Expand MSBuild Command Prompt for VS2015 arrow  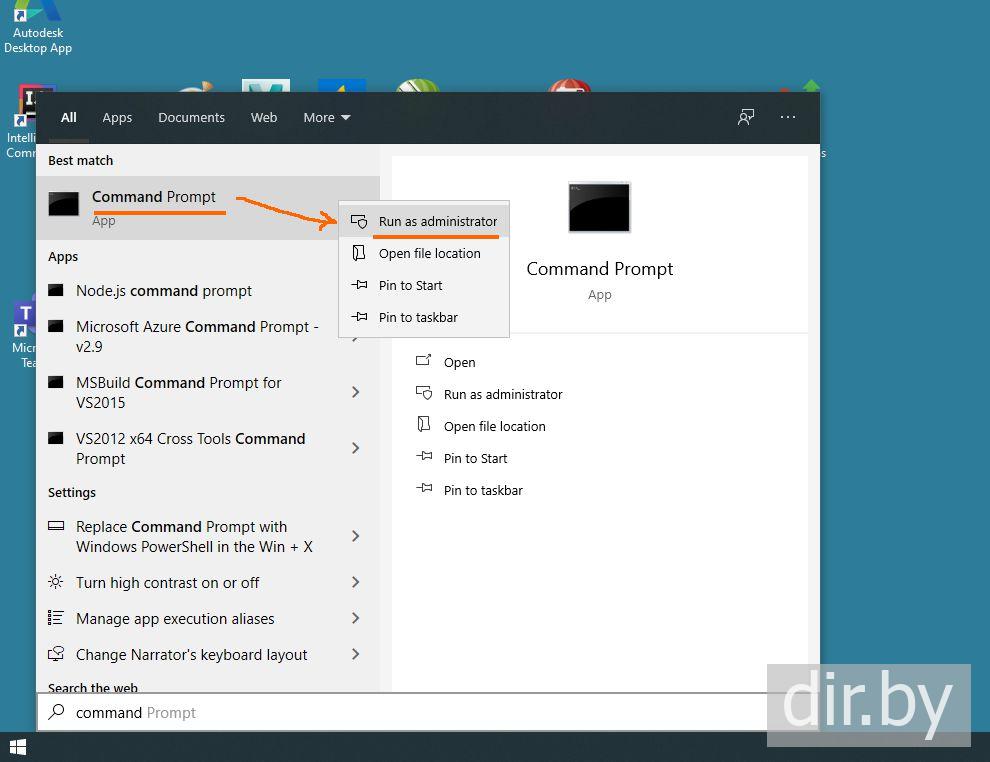point(355,392)
